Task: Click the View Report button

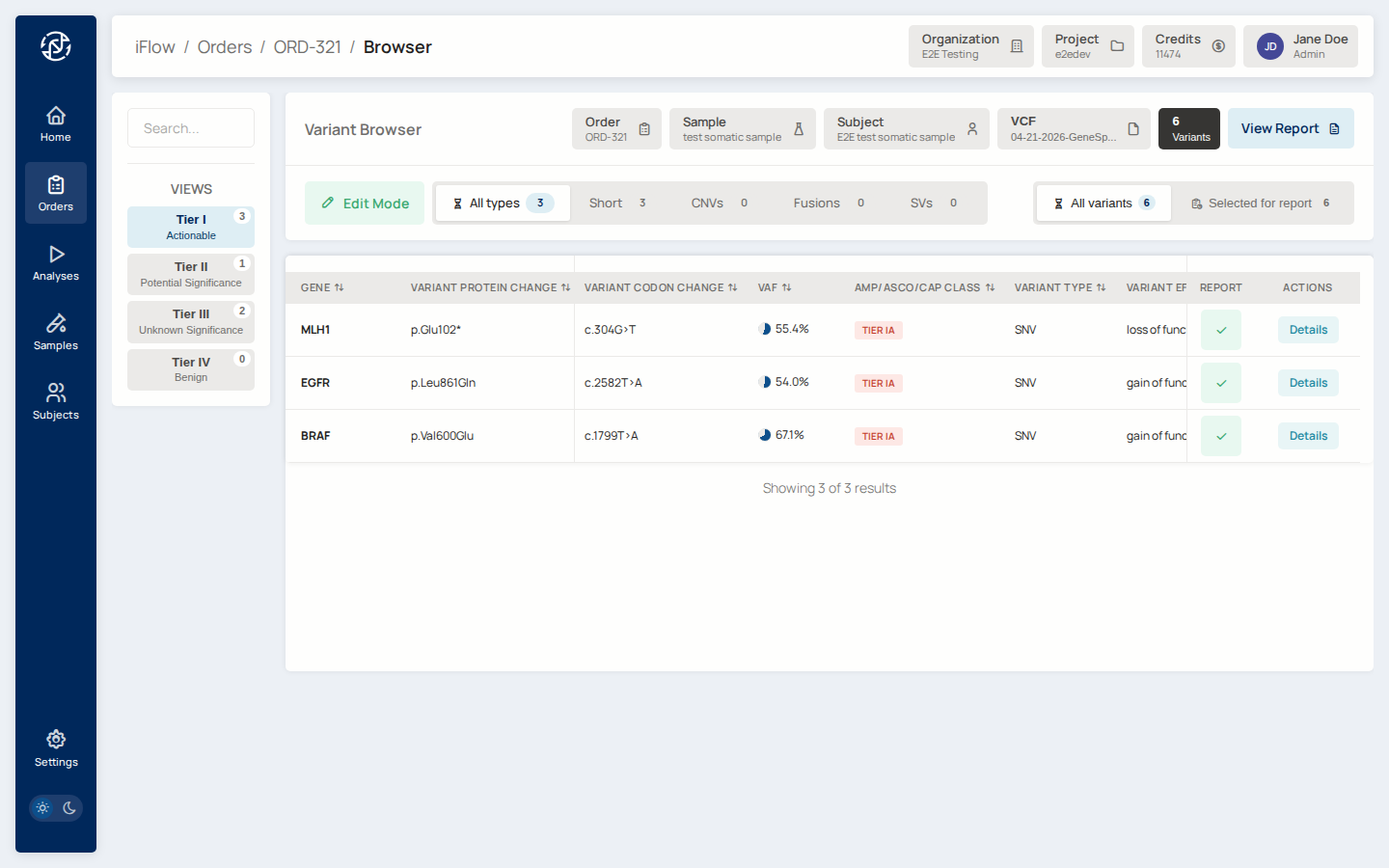Action: (1290, 129)
